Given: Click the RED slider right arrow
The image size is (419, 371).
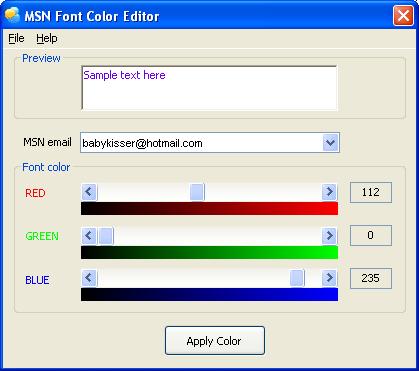Looking at the screenshot, I should (329, 192).
